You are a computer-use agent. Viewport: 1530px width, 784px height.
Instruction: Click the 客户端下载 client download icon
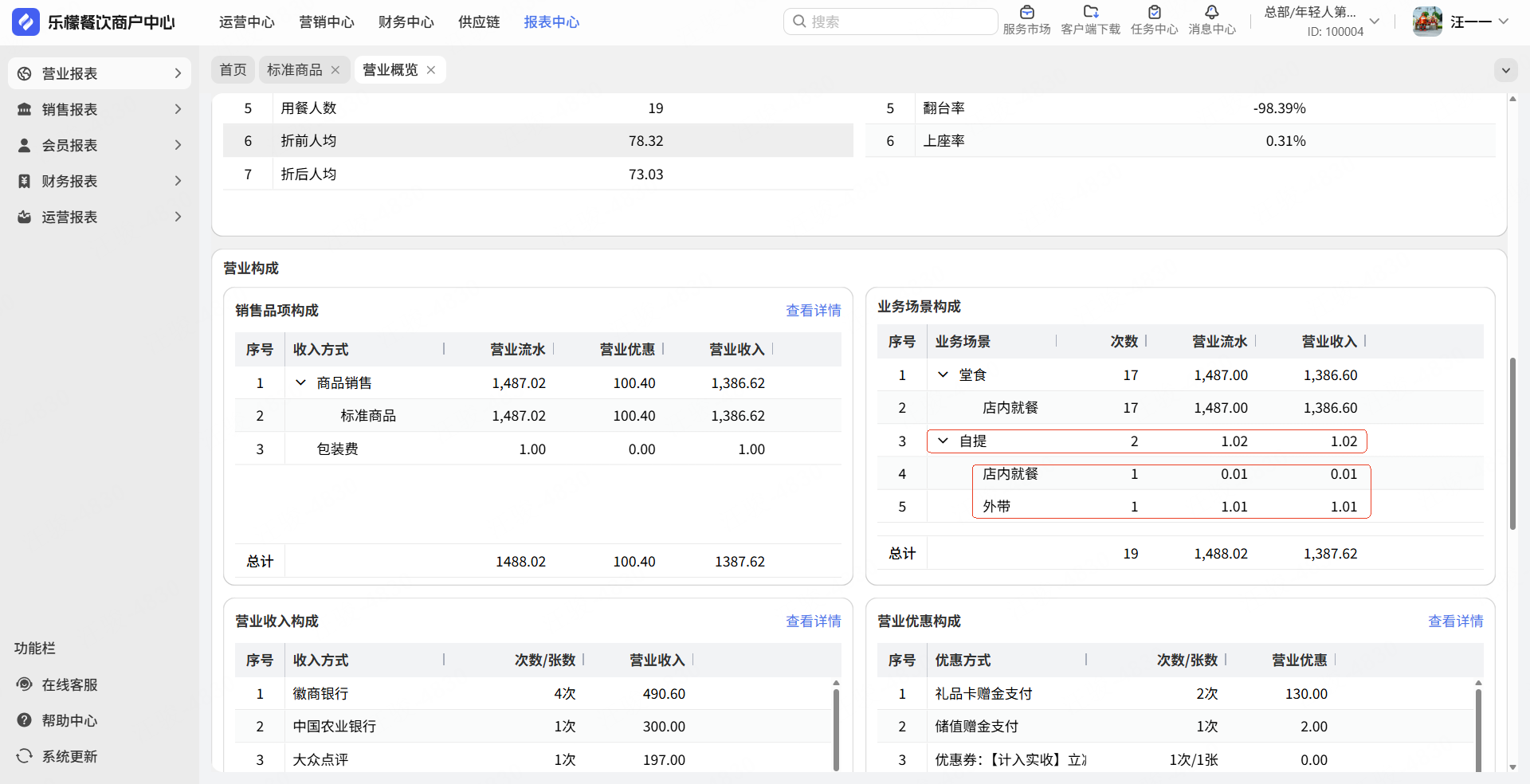click(1090, 13)
